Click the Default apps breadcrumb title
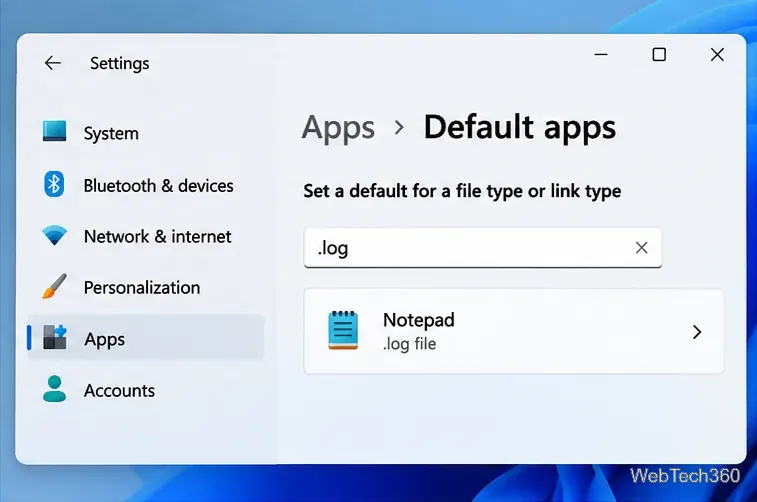The image size is (757, 502). [x=519, y=127]
